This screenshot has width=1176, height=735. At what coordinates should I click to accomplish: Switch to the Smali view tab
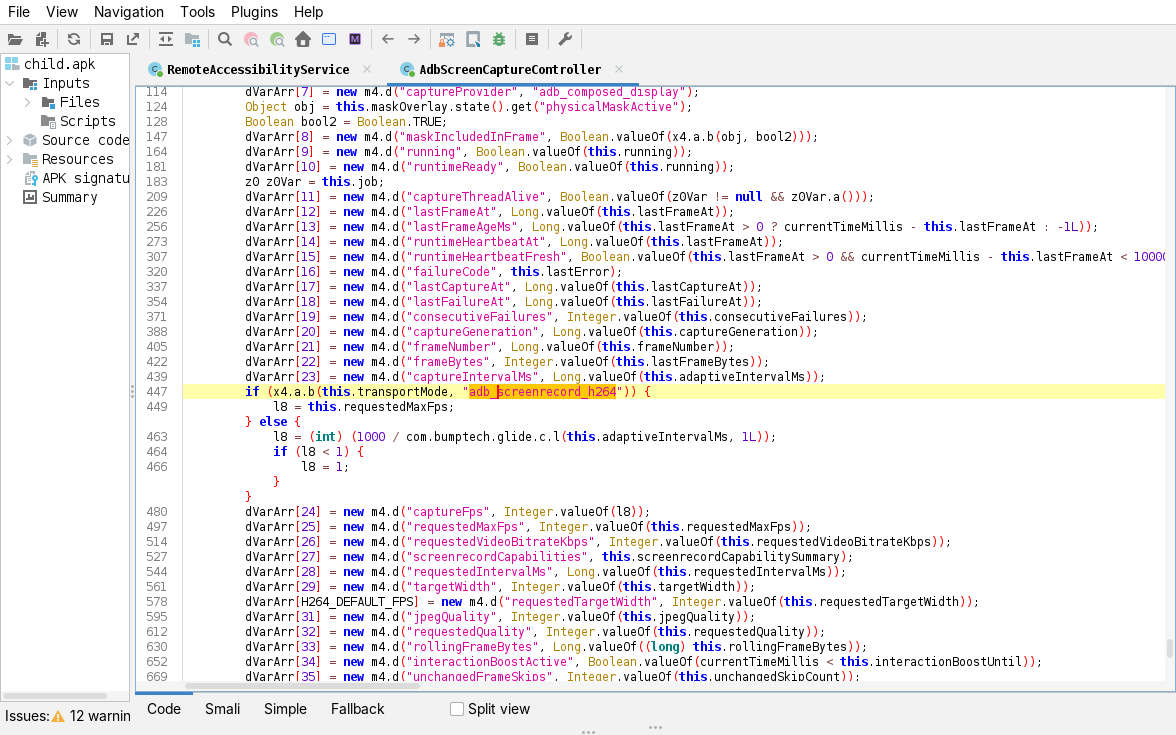[223, 709]
